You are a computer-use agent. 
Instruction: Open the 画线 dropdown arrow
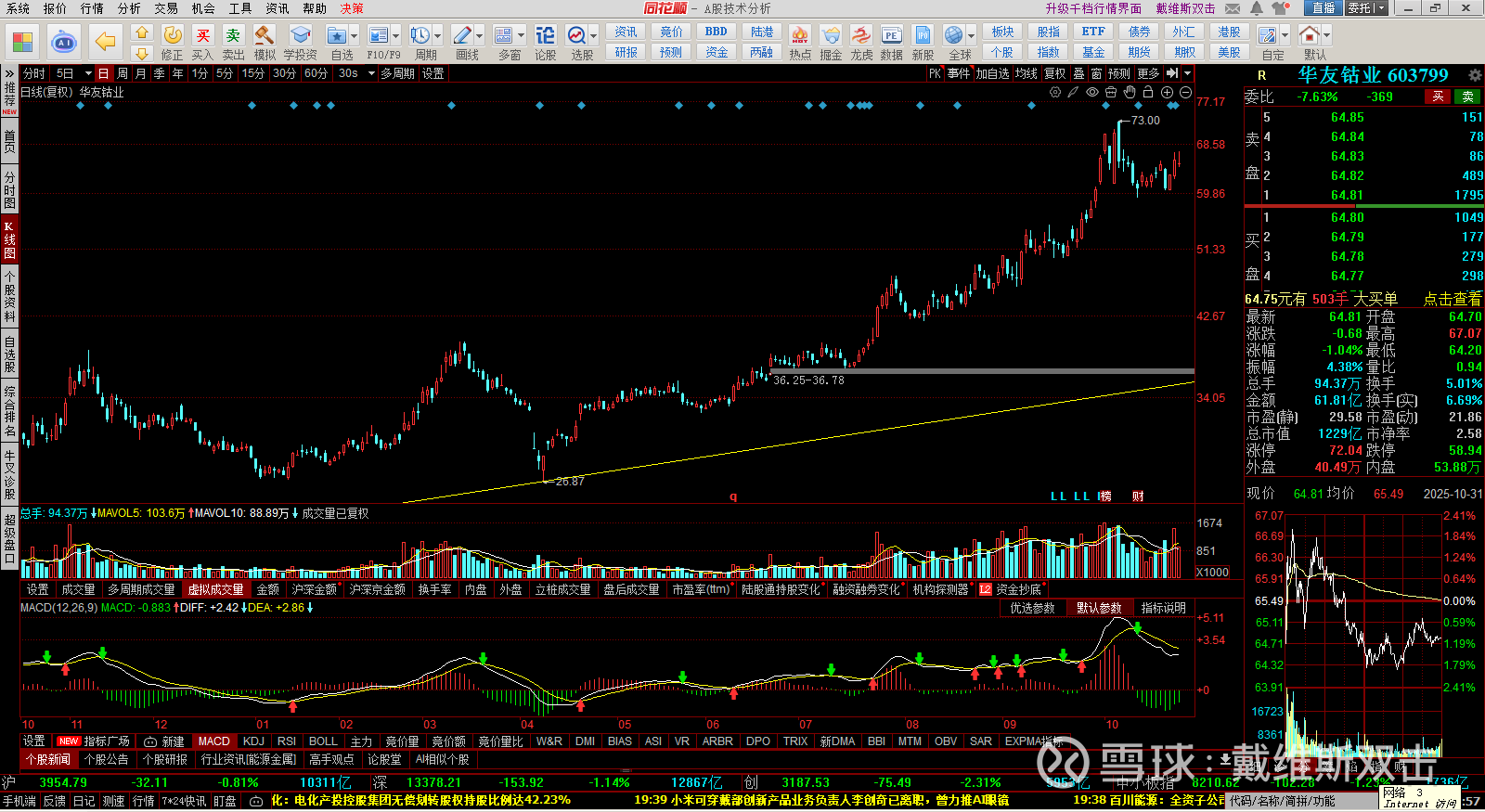[x=479, y=35]
